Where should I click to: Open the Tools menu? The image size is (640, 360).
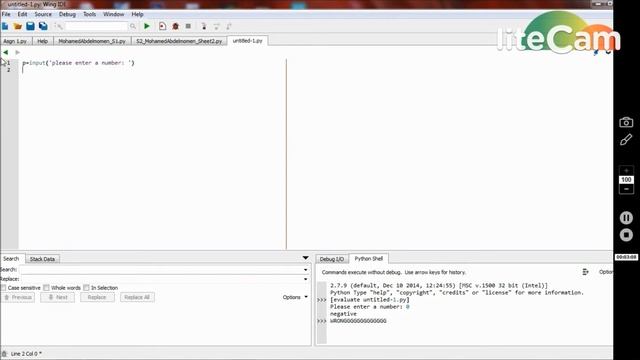[89, 14]
